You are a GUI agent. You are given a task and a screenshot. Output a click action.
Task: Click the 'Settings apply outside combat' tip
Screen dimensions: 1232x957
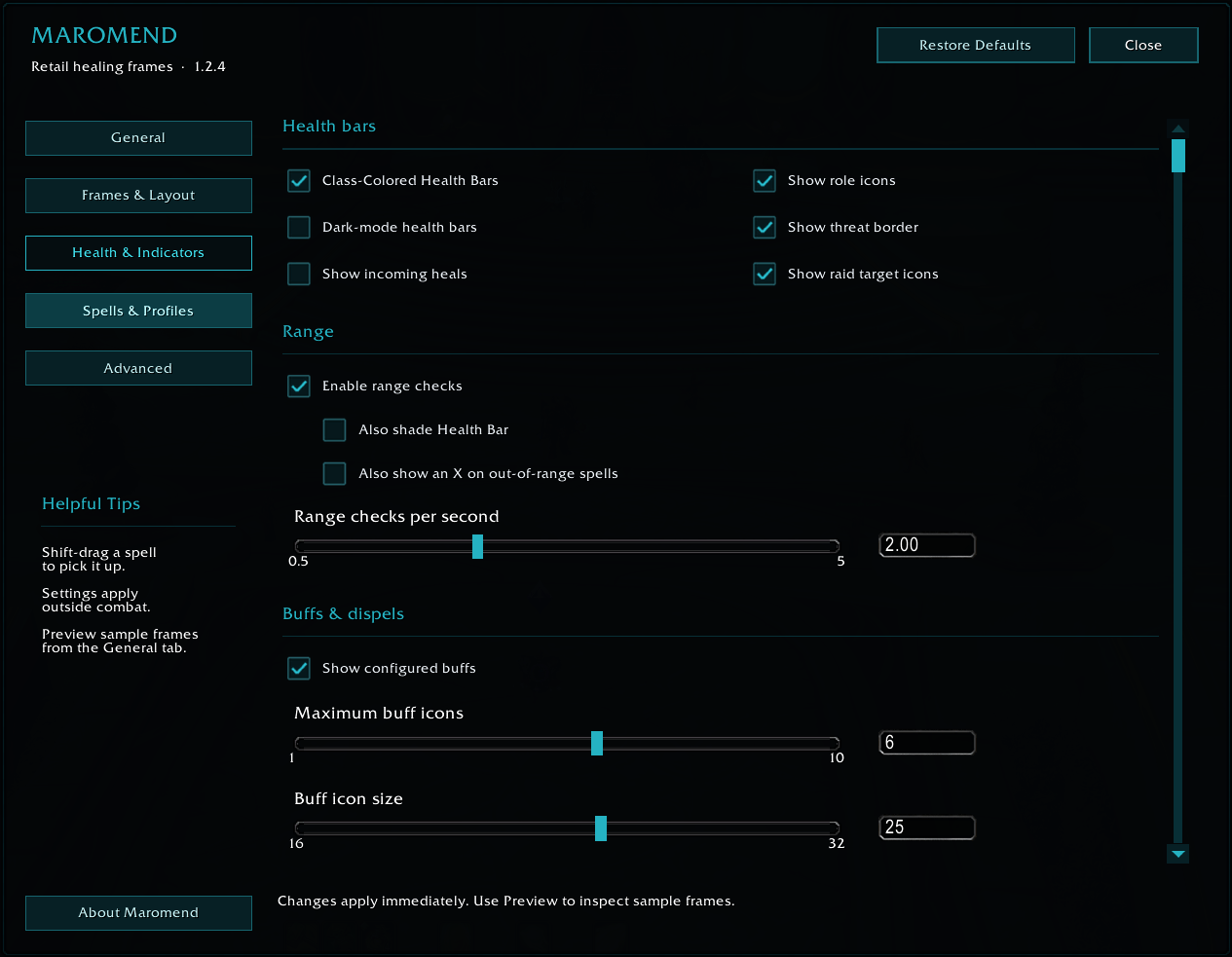pyautogui.click(x=96, y=601)
